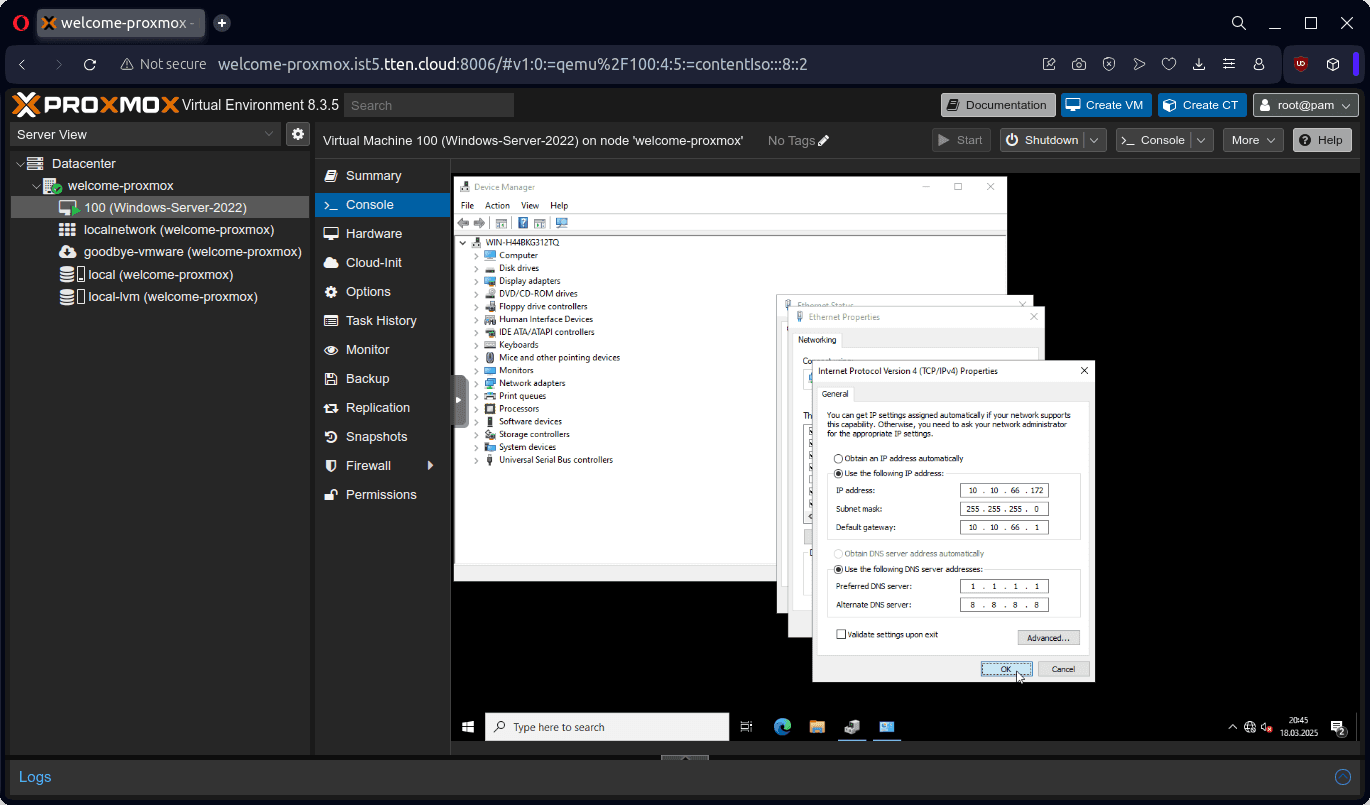Viewport: 1370px width, 805px height.
Task: Expand Disk drives in Device Manager
Action: pyautogui.click(x=476, y=268)
